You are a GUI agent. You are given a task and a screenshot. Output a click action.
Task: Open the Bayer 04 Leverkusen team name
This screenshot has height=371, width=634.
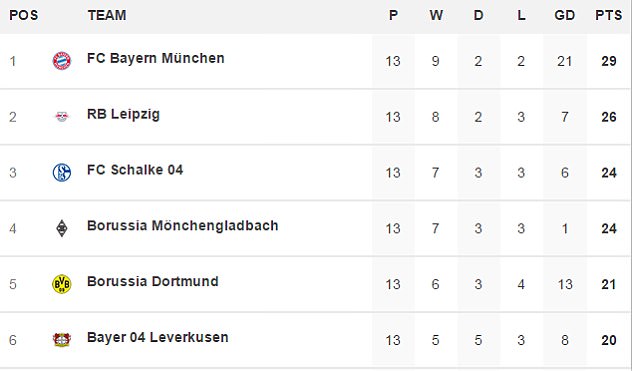pos(158,337)
